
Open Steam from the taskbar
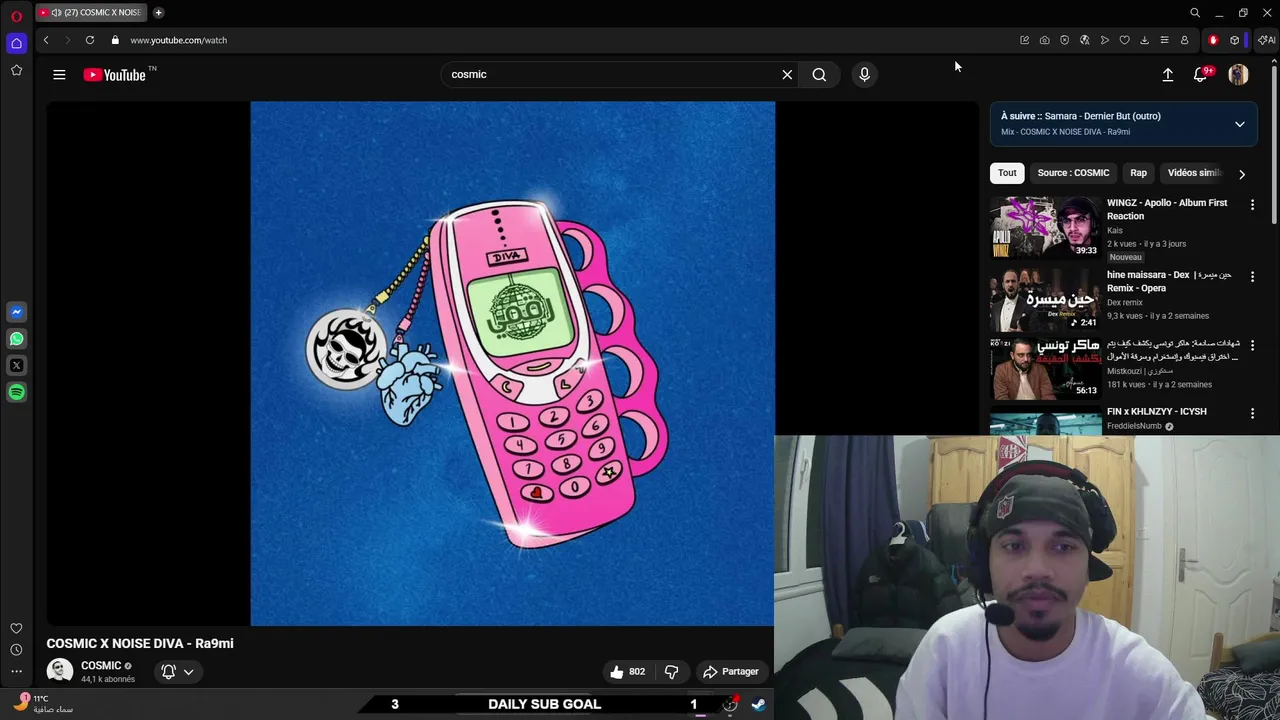(x=759, y=704)
